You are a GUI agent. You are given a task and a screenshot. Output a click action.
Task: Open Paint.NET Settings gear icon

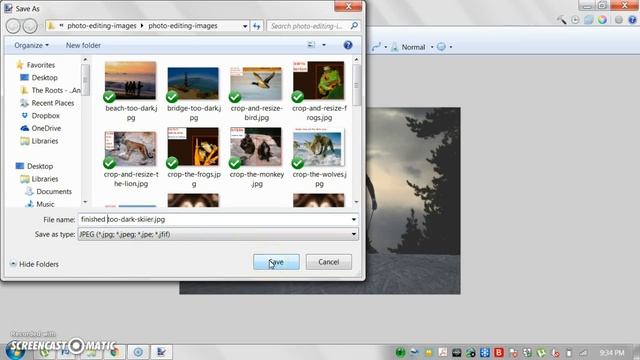pyautogui.click(x=619, y=20)
